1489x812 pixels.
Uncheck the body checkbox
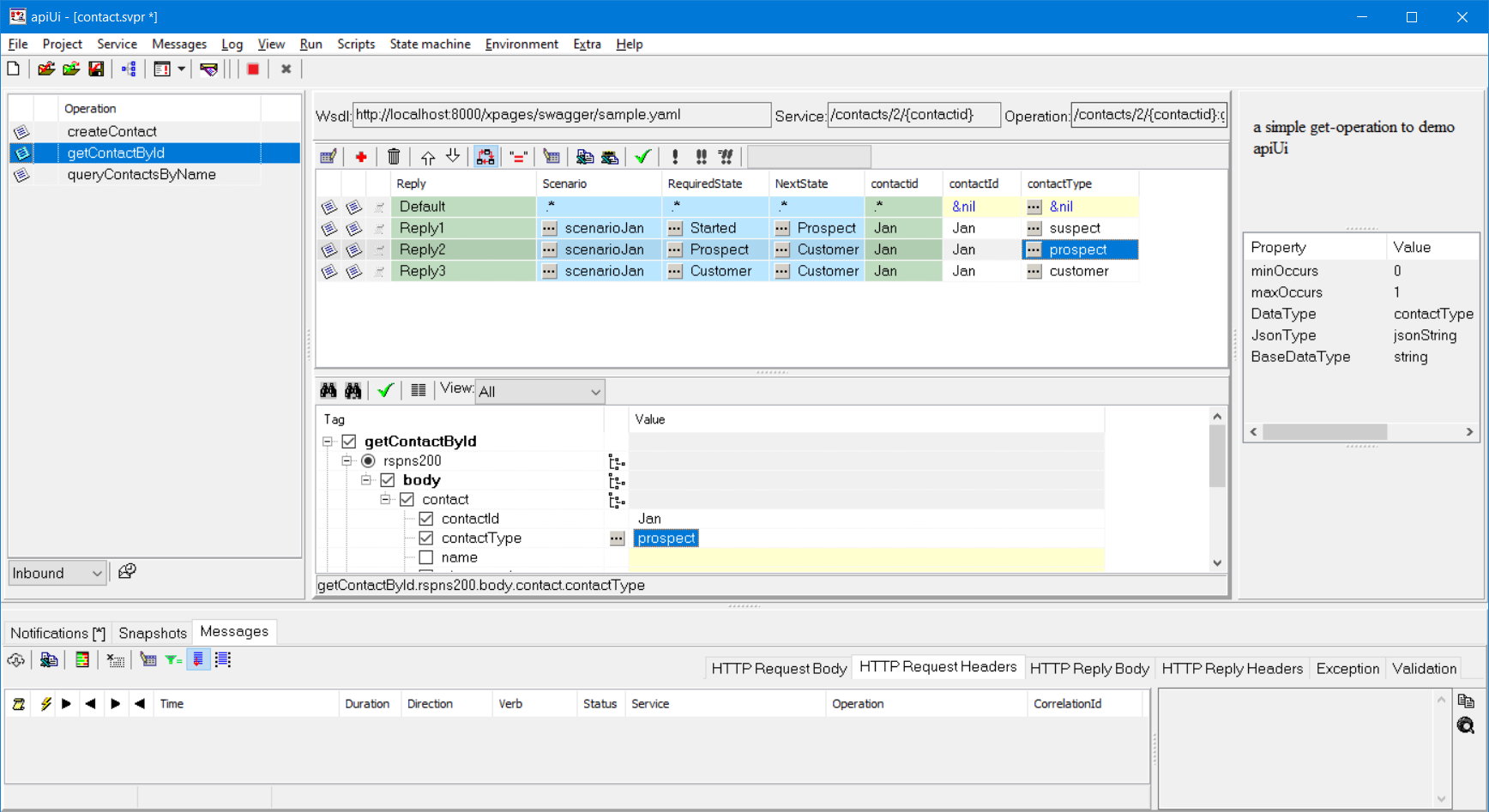pyautogui.click(x=388, y=480)
